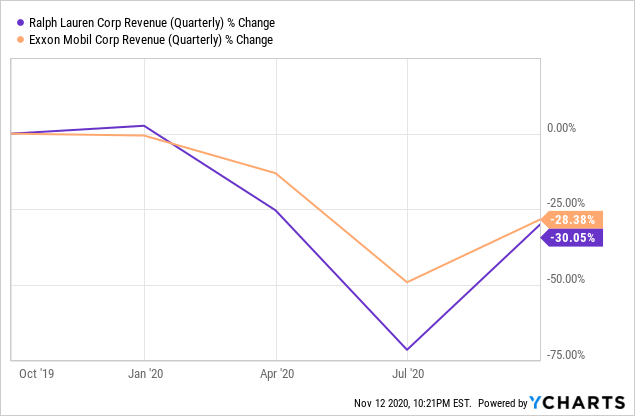Screen dimensions: 635x416
Task: Click the Powered by text
Action: click(x=503, y=403)
